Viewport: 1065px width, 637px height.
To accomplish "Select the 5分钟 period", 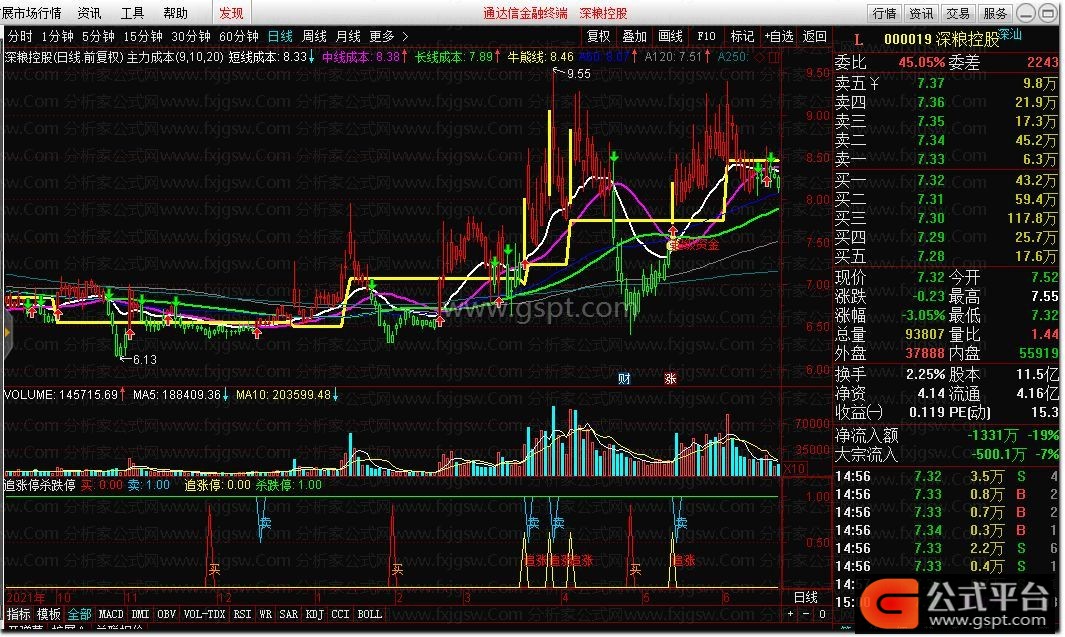I will (98, 36).
